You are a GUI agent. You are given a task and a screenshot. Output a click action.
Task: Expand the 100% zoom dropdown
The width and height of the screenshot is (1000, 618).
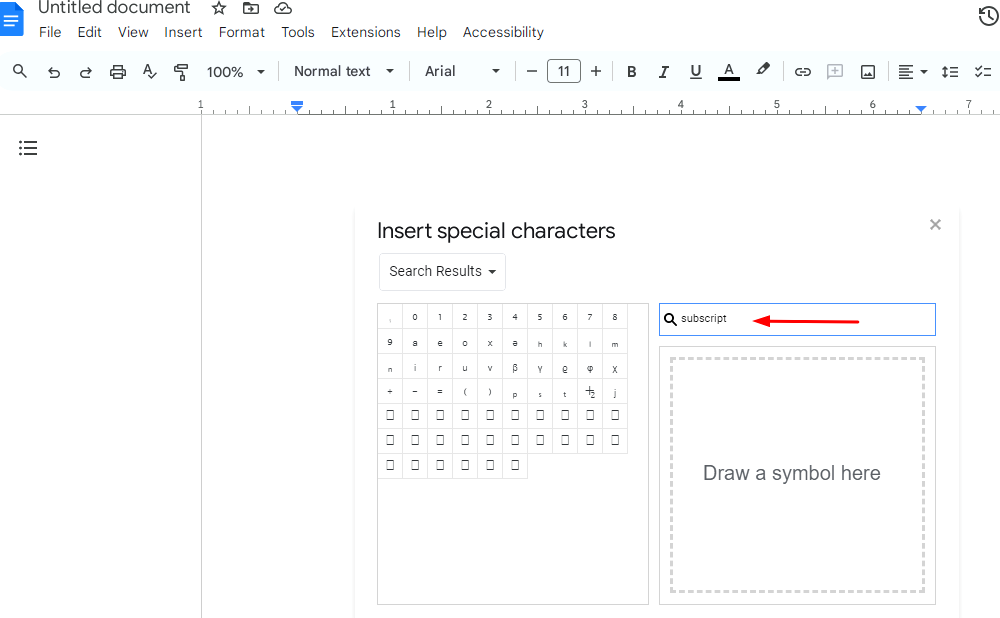coord(236,71)
